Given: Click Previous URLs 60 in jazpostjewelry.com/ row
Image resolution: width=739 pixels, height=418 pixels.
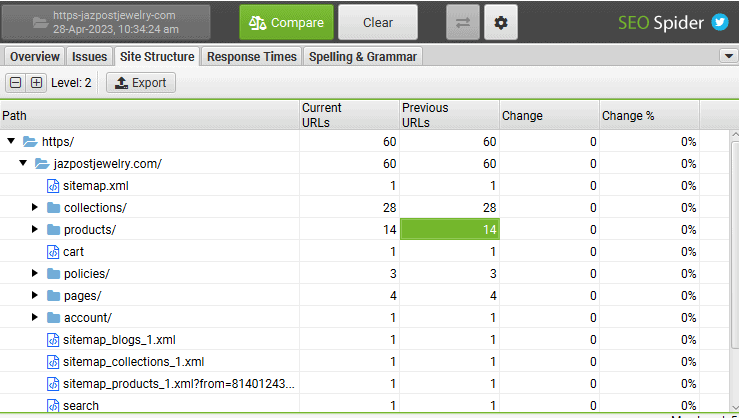Looking at the screenshot, I should click(489, 164).
